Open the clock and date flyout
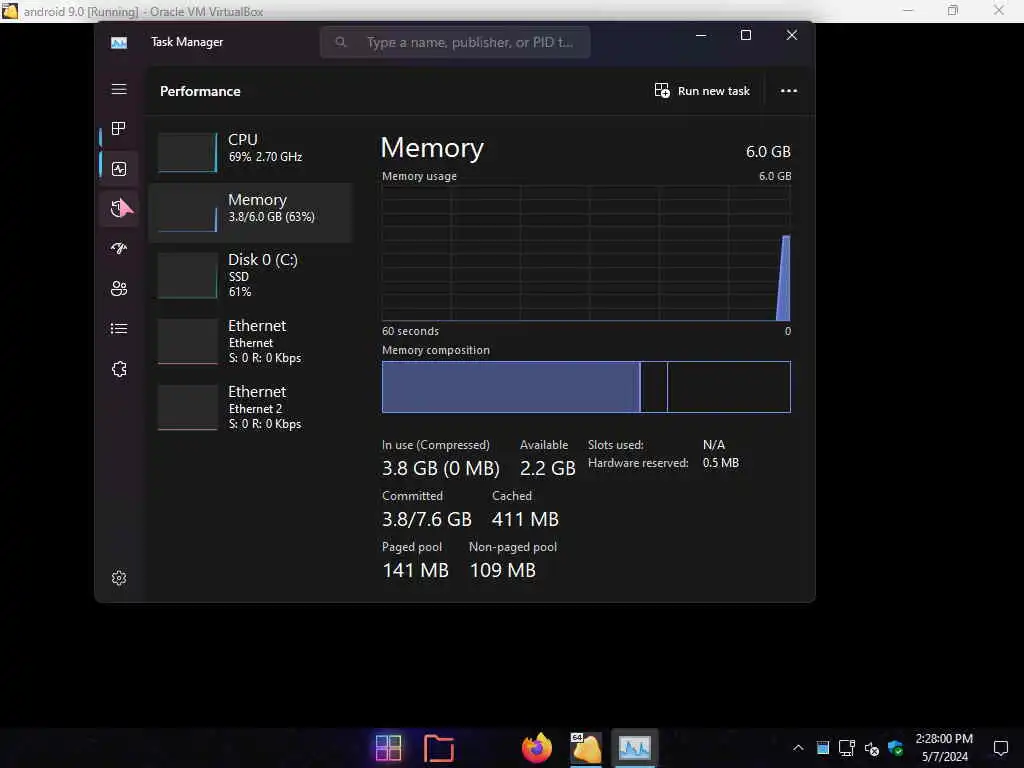Image resolution: width=1024 pixels, height=768 pixels. click(x=944, y=748)
